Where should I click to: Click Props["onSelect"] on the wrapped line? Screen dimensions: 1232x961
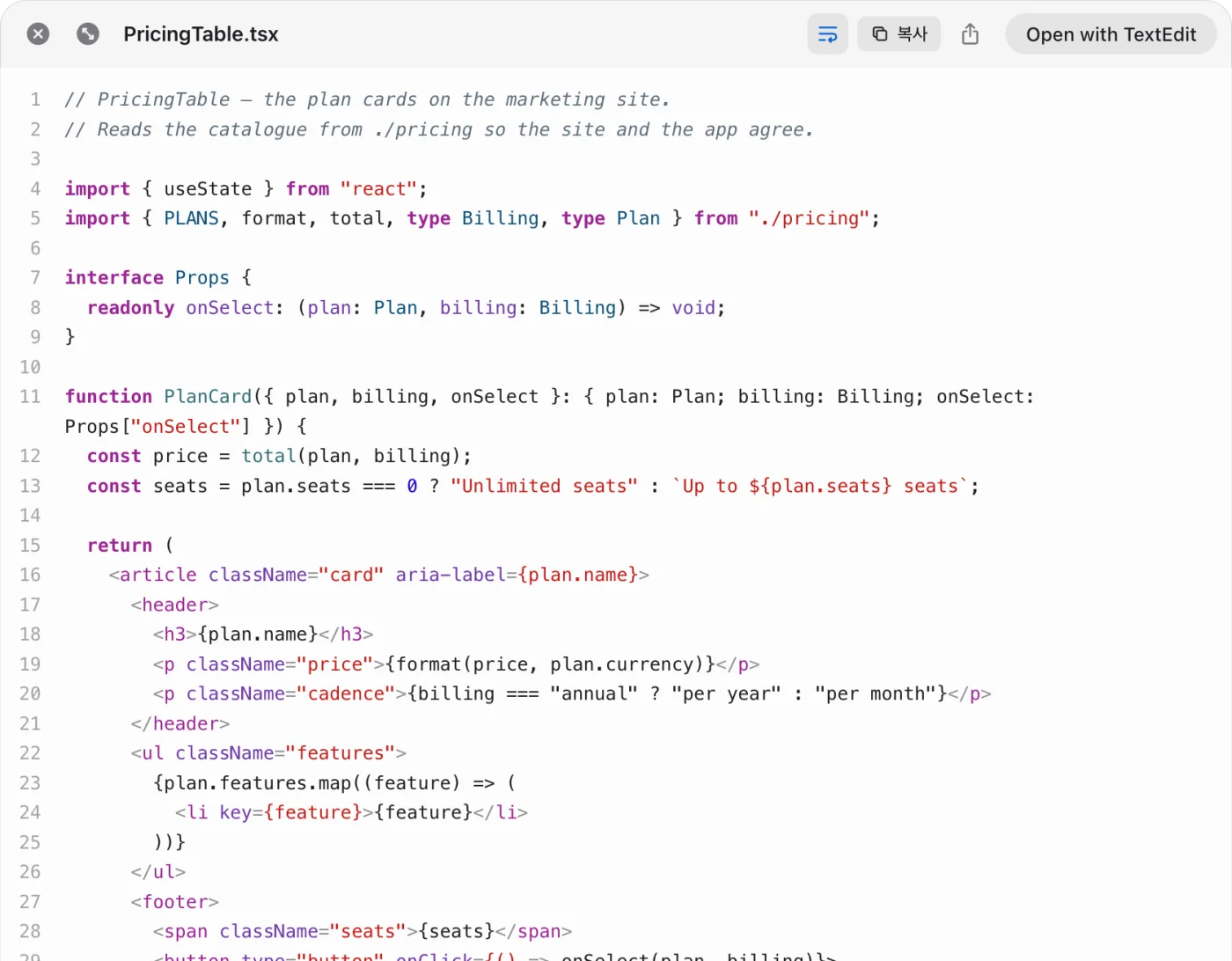tap(158, 427)
